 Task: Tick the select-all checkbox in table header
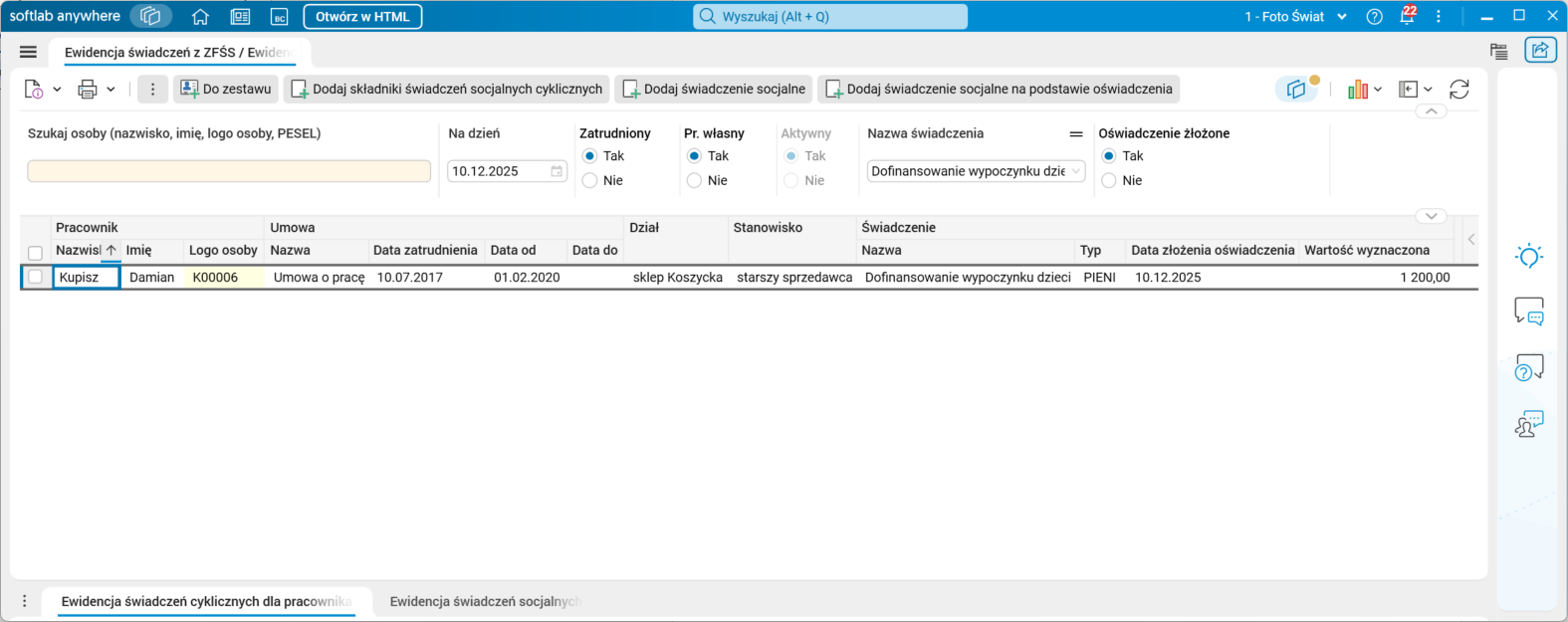tap(35, 253)
